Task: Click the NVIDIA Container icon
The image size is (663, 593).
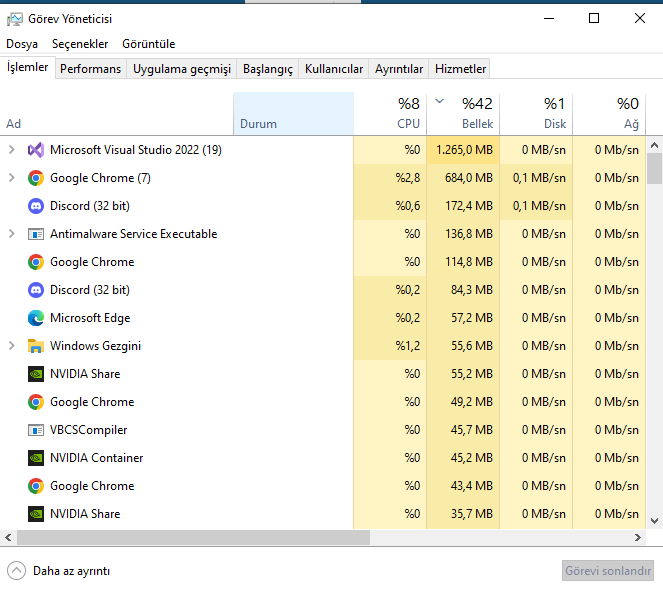Action: click(36, 458)
